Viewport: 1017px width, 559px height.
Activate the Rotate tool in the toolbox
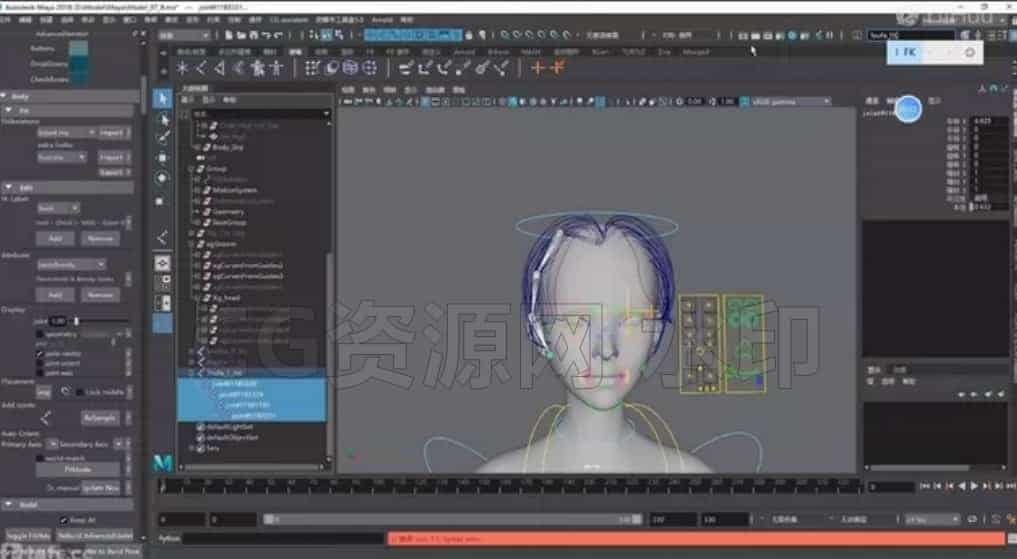coord(162,178)
